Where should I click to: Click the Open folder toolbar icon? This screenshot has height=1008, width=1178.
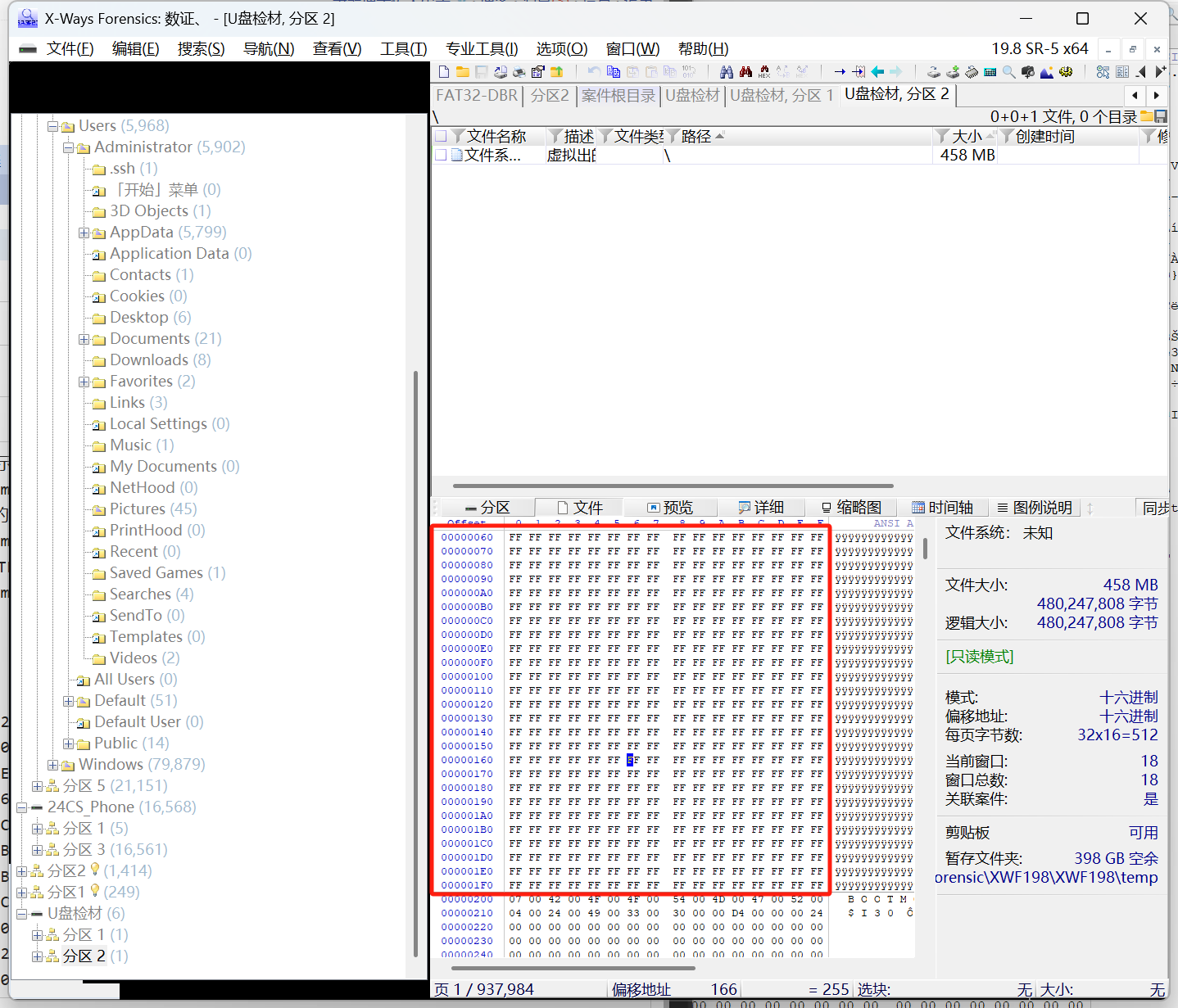[463, 72]
